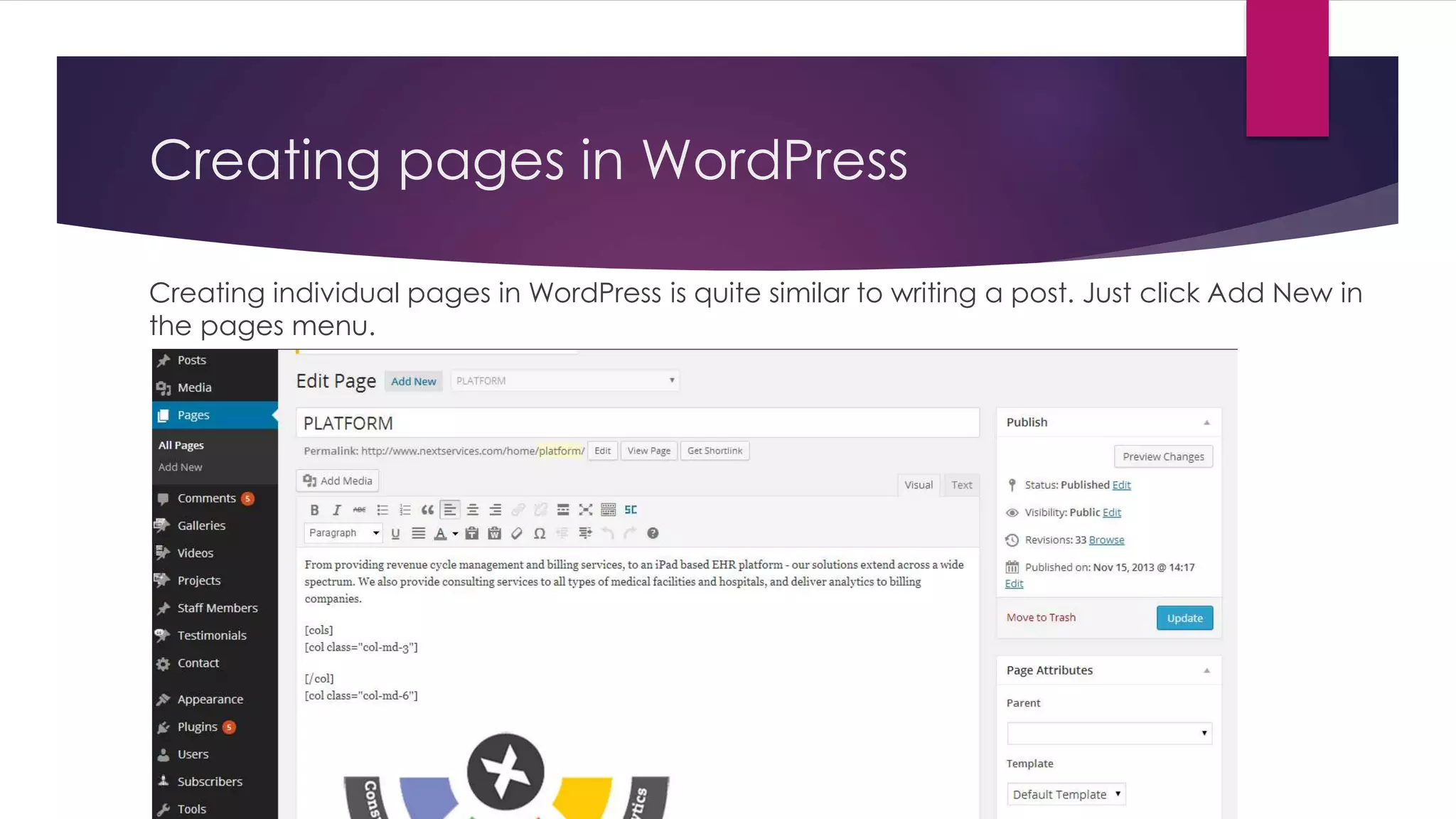
Task: Open the PLATFORM page selector dropdown
Action: (x=565, y=381)
